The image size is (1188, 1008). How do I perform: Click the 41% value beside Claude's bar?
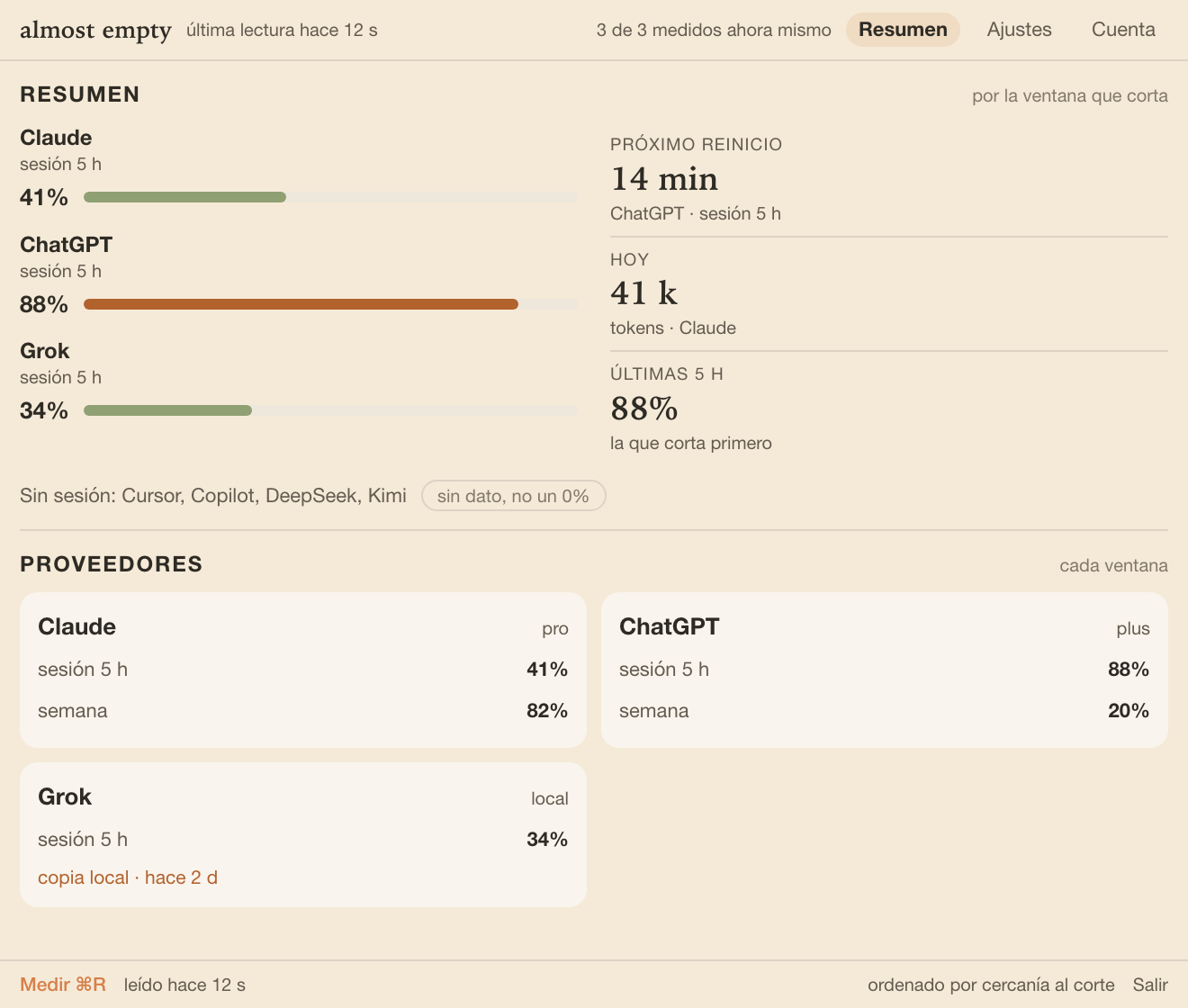[x=44, y=197]
